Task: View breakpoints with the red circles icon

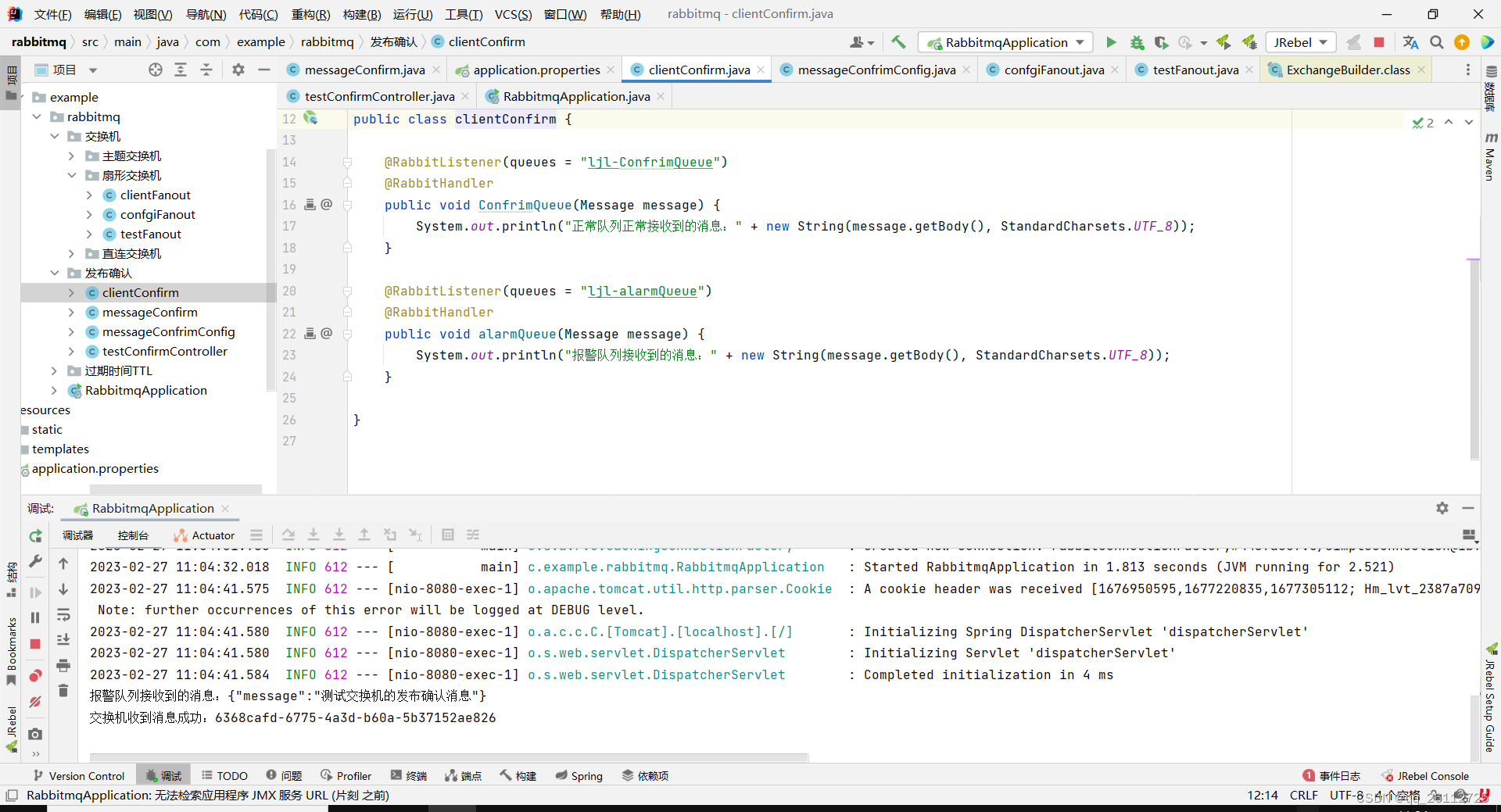Action: (35, 676)
